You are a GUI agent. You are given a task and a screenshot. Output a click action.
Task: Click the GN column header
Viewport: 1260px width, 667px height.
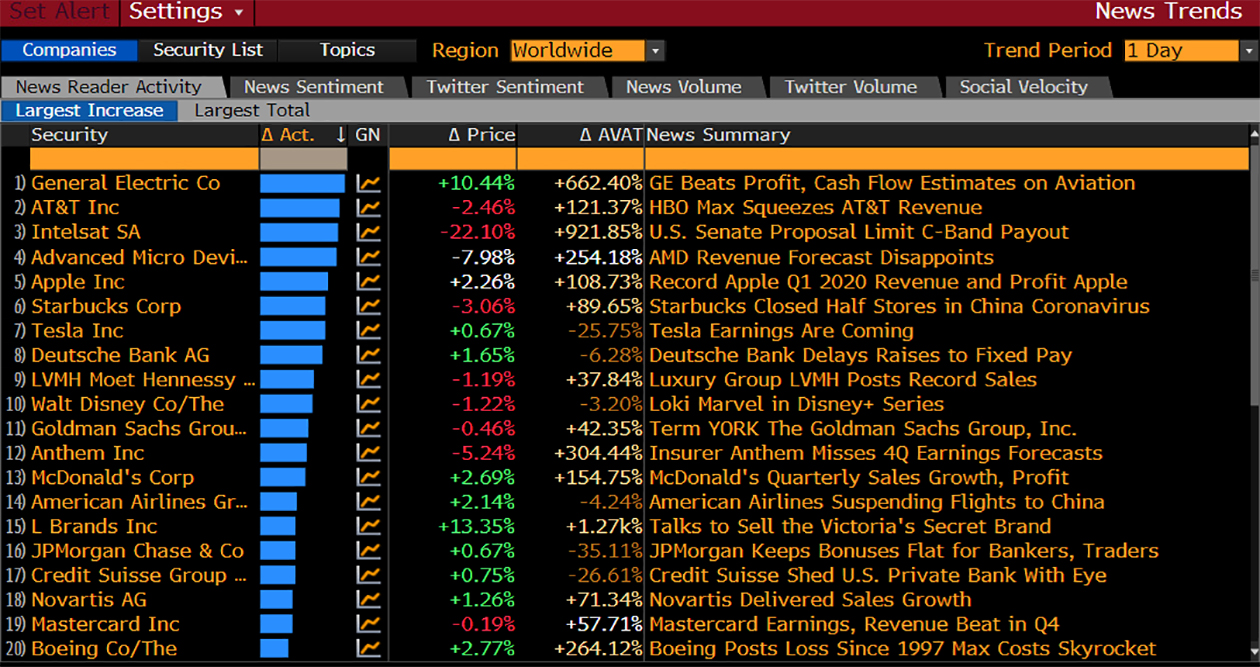[368, 135]
